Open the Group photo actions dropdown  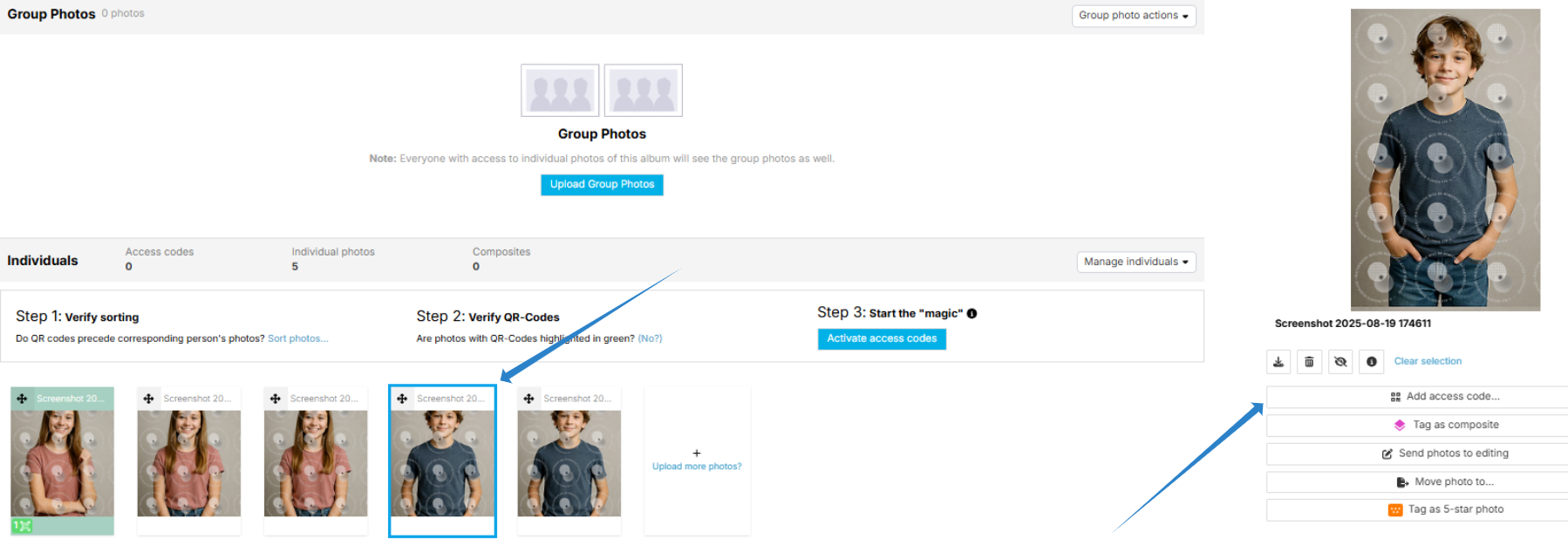click(1133, 16)
